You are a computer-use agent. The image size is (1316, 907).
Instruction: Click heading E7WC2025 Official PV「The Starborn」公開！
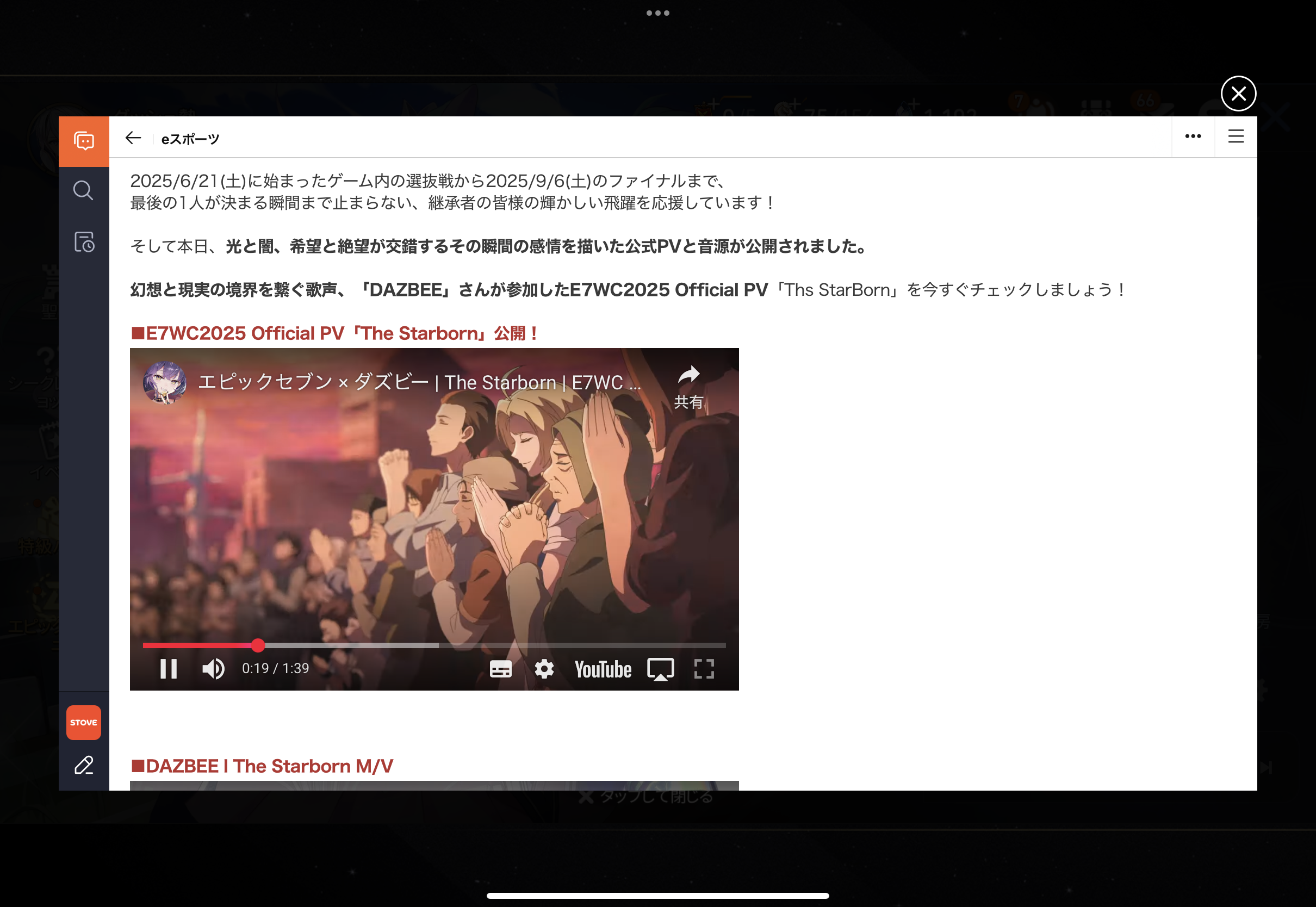pos(334,333)
